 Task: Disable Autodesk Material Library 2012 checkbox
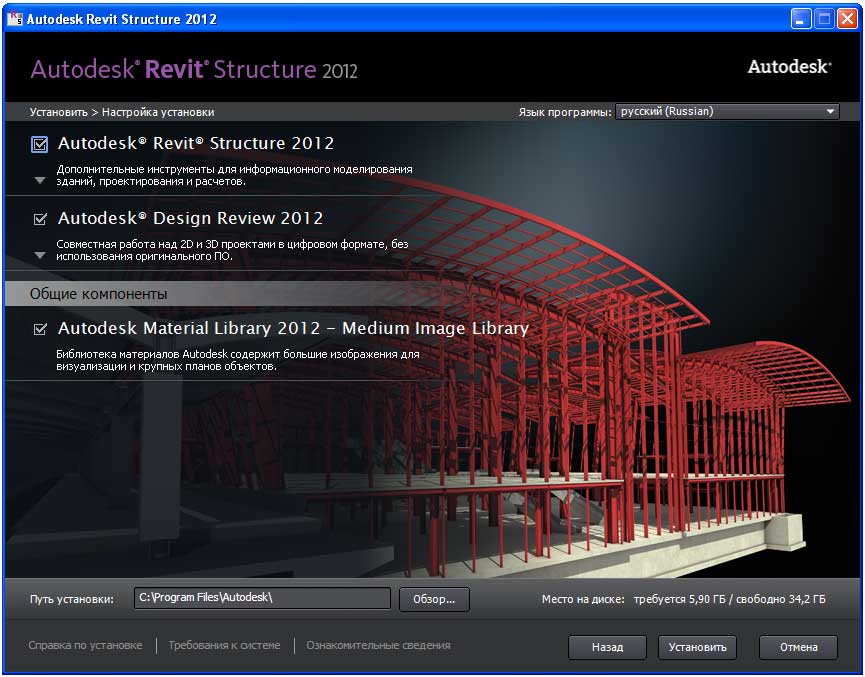click(x=40, y=329)
